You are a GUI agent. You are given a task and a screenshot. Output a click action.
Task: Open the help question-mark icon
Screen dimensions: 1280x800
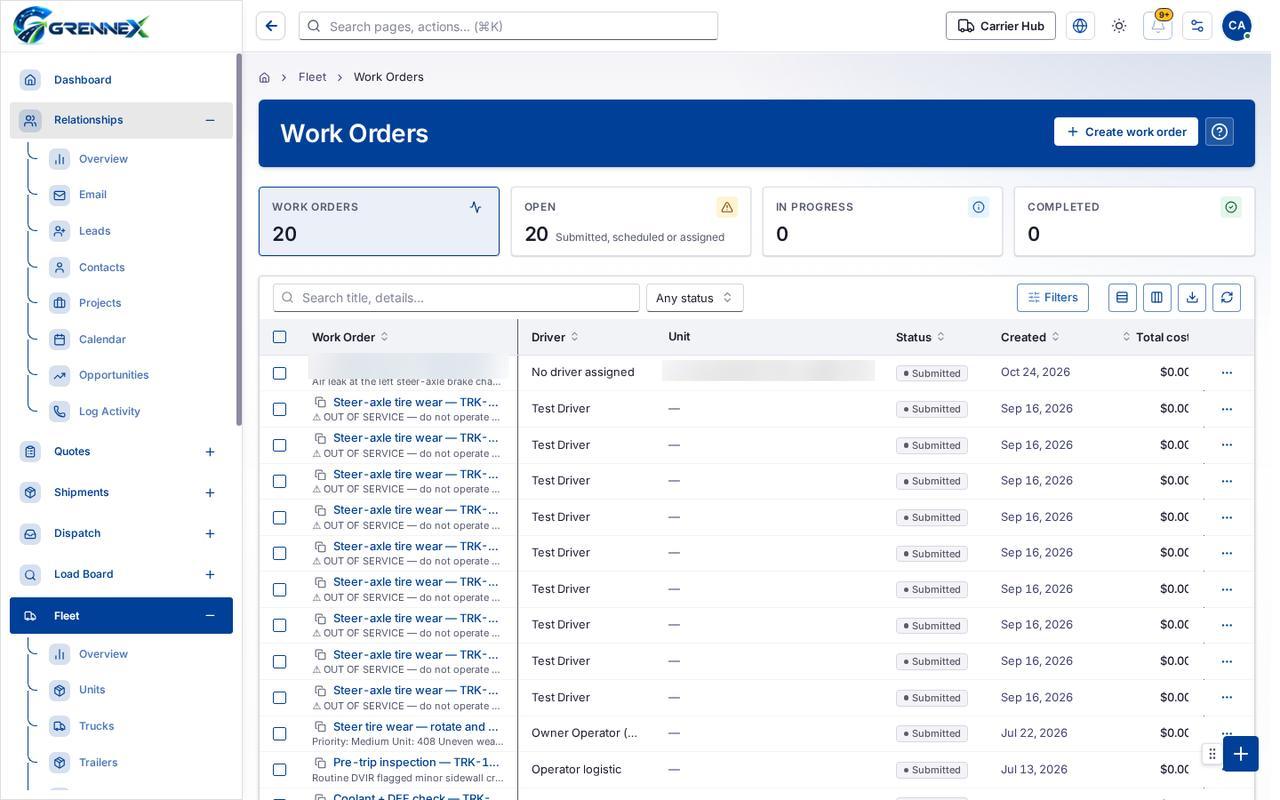[1219, 132]
